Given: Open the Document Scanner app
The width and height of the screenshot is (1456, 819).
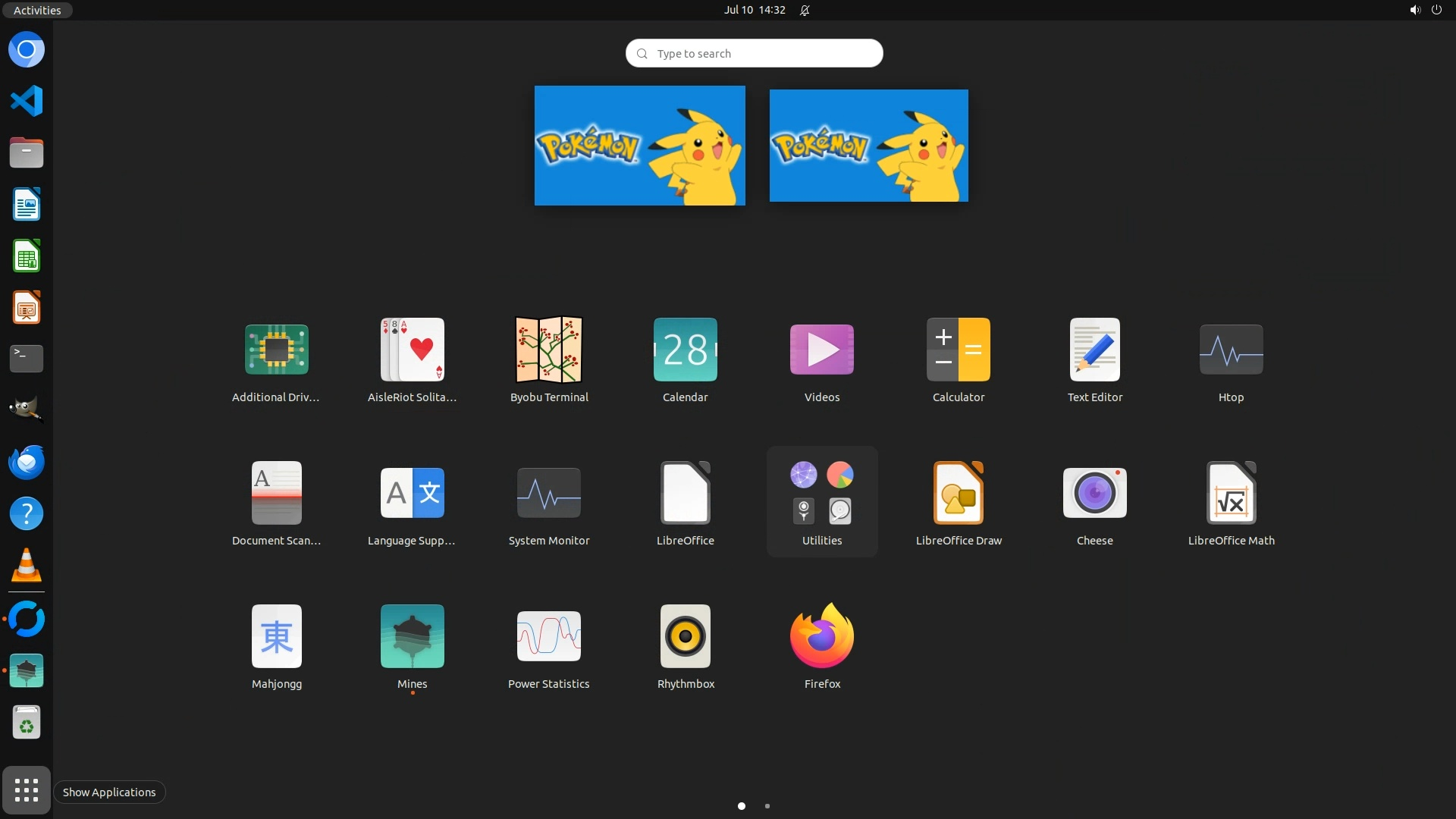Looking at the screenshot, I should tap(276, 494).
